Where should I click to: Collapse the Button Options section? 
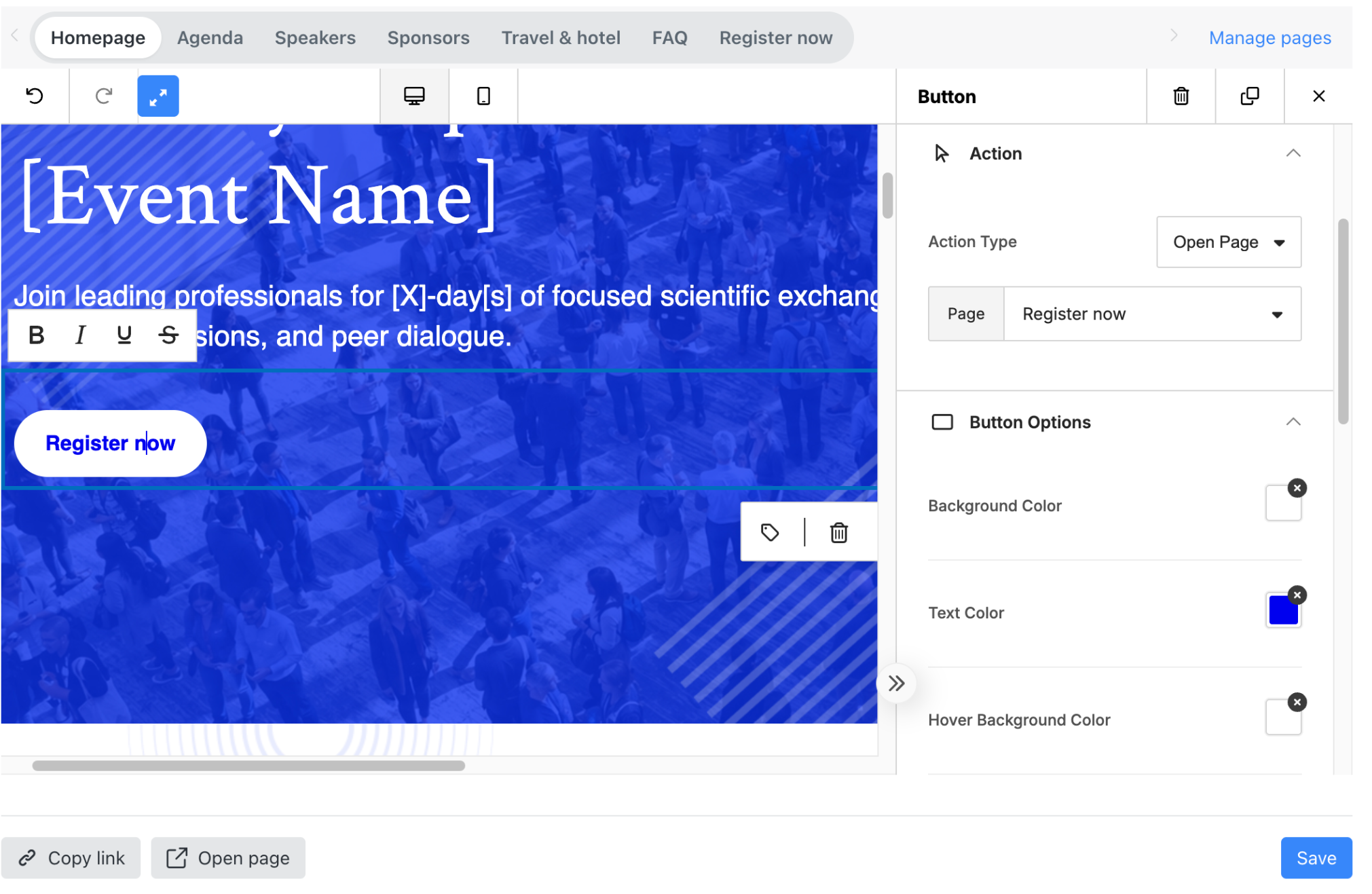point(1293,422)
